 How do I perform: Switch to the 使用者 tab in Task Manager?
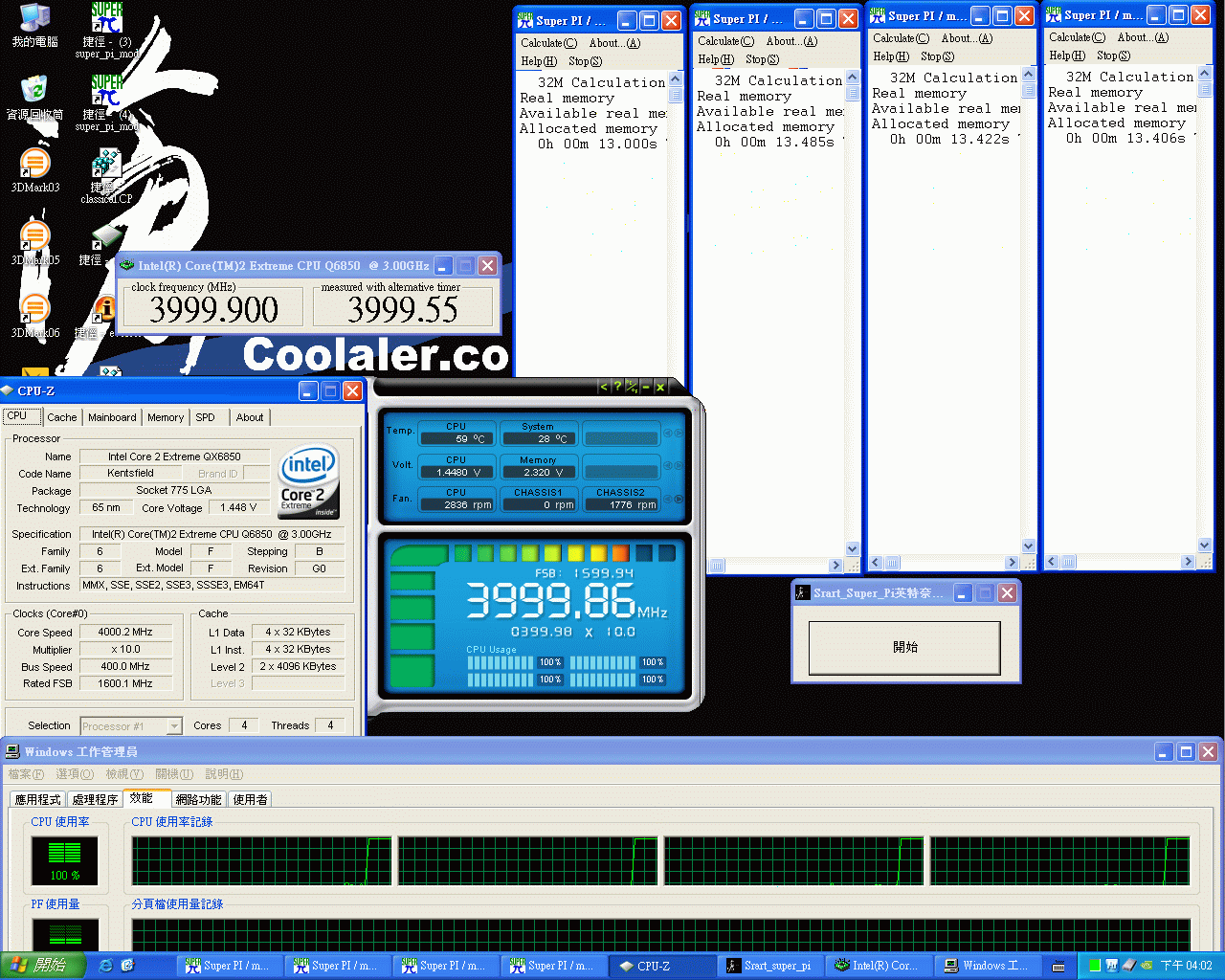250,799
